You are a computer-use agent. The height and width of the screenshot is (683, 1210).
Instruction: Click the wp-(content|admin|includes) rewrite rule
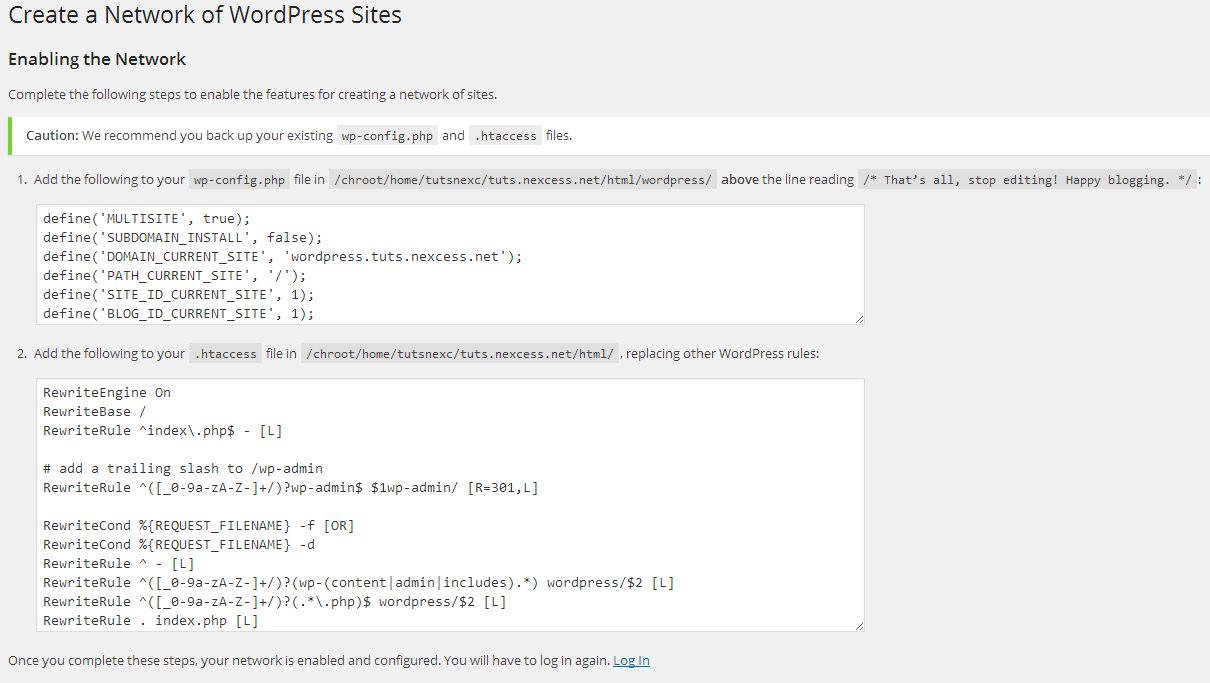(x=359, y=582)
